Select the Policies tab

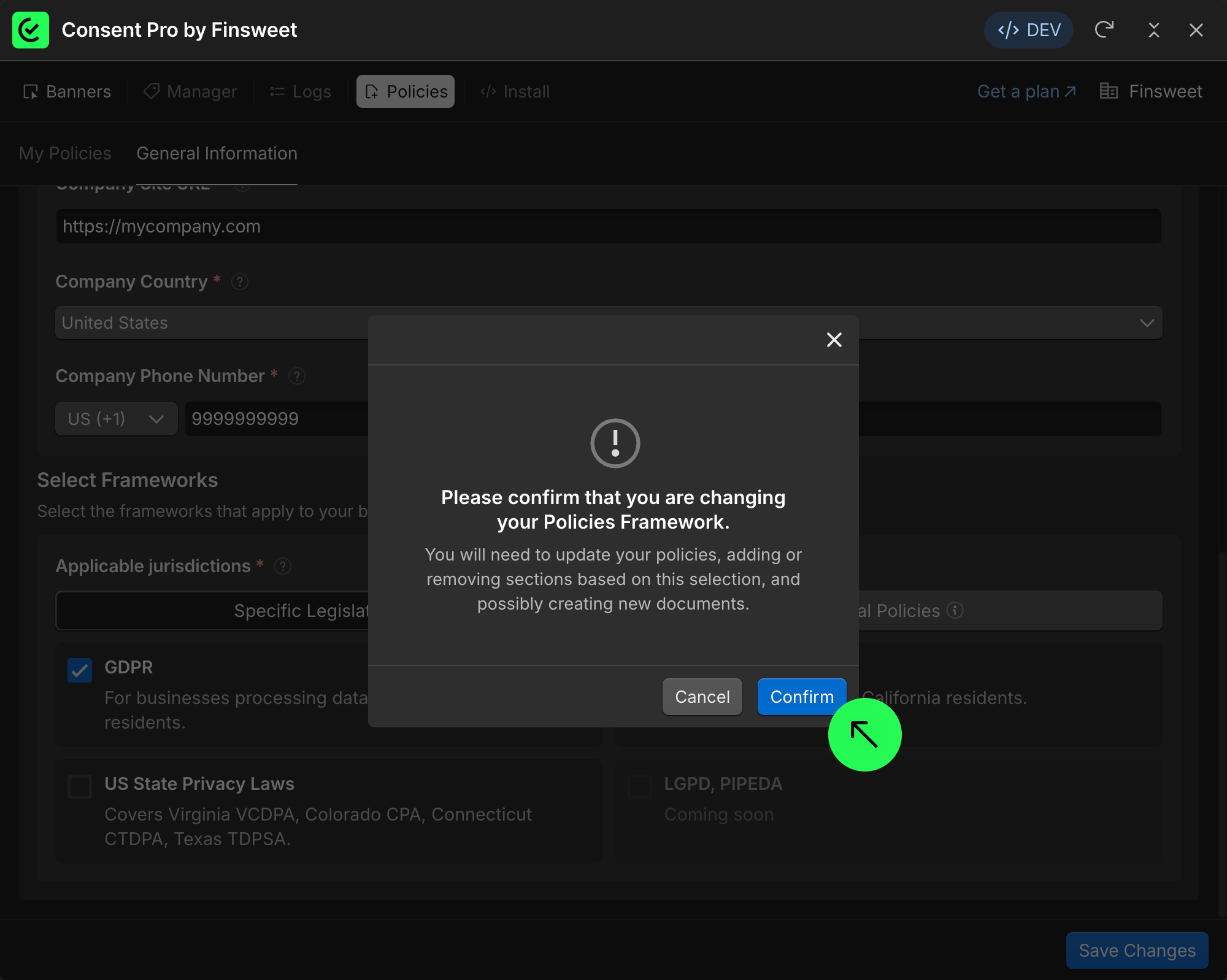tap(406, 91)
